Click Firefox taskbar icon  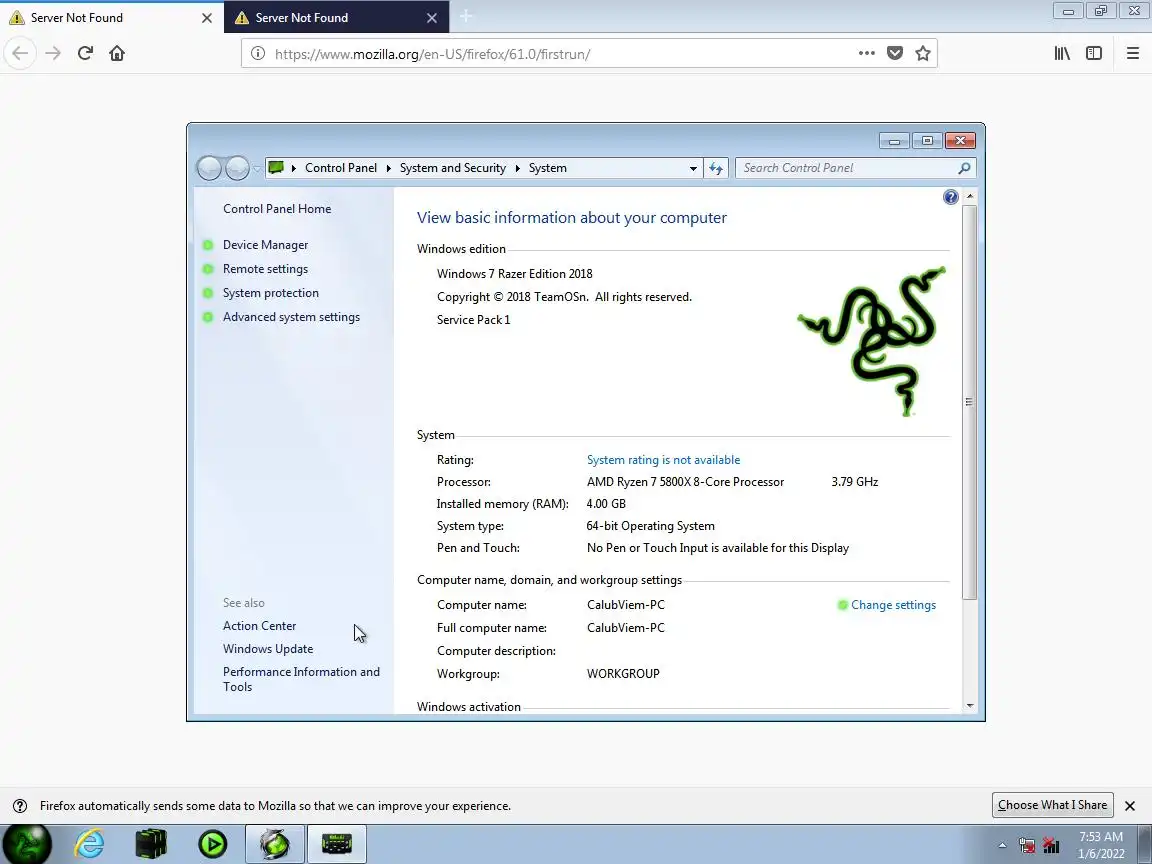275,843
